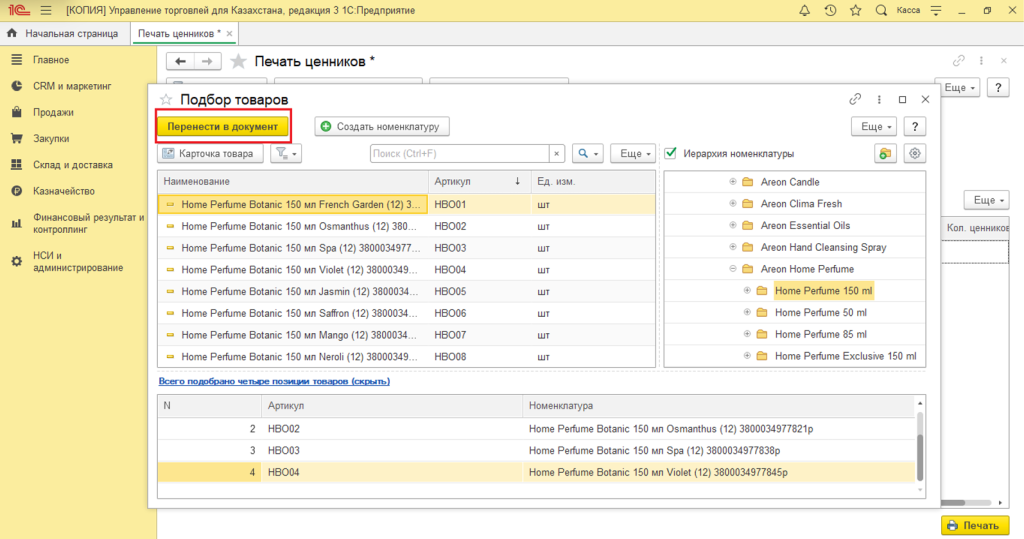Viewport: 1024px width, 539px height.
Task: Expand Home Perfume Exclusive 150 ml folder
Action: (747, 355)
